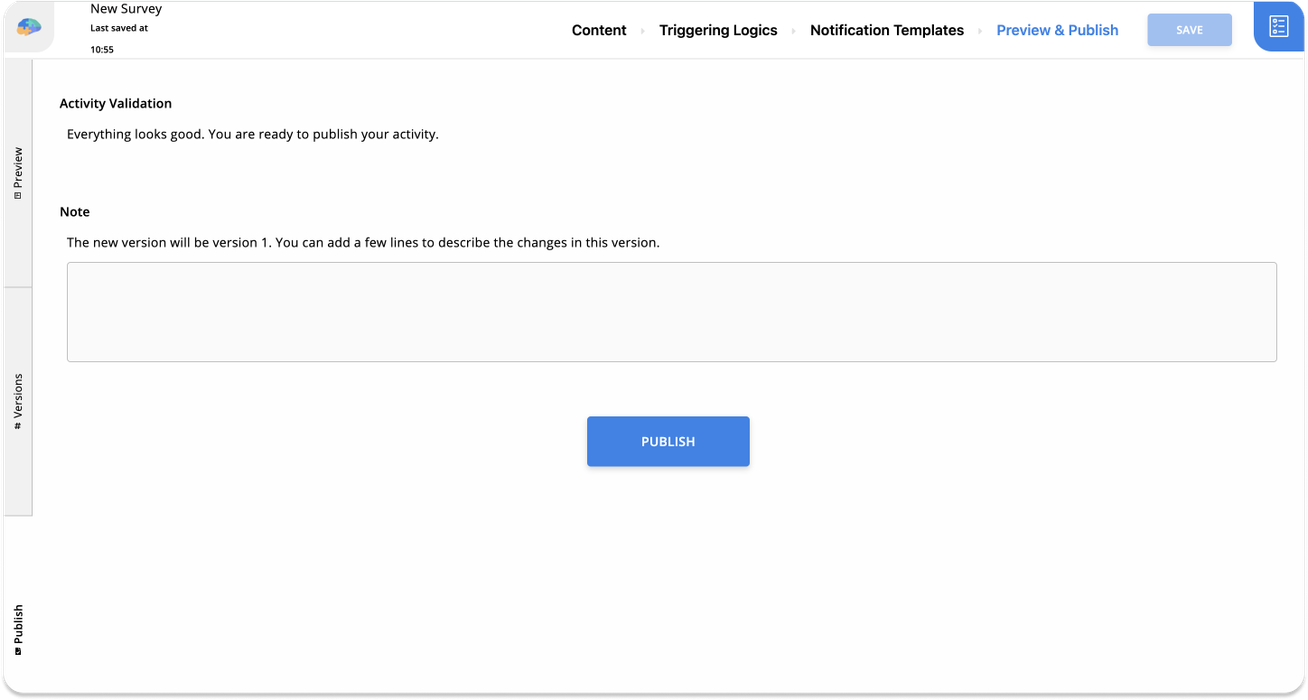Switch to the Content tab
Image resolution: width=1308 pixels, height=700 pixels.
tap(598, 30)
